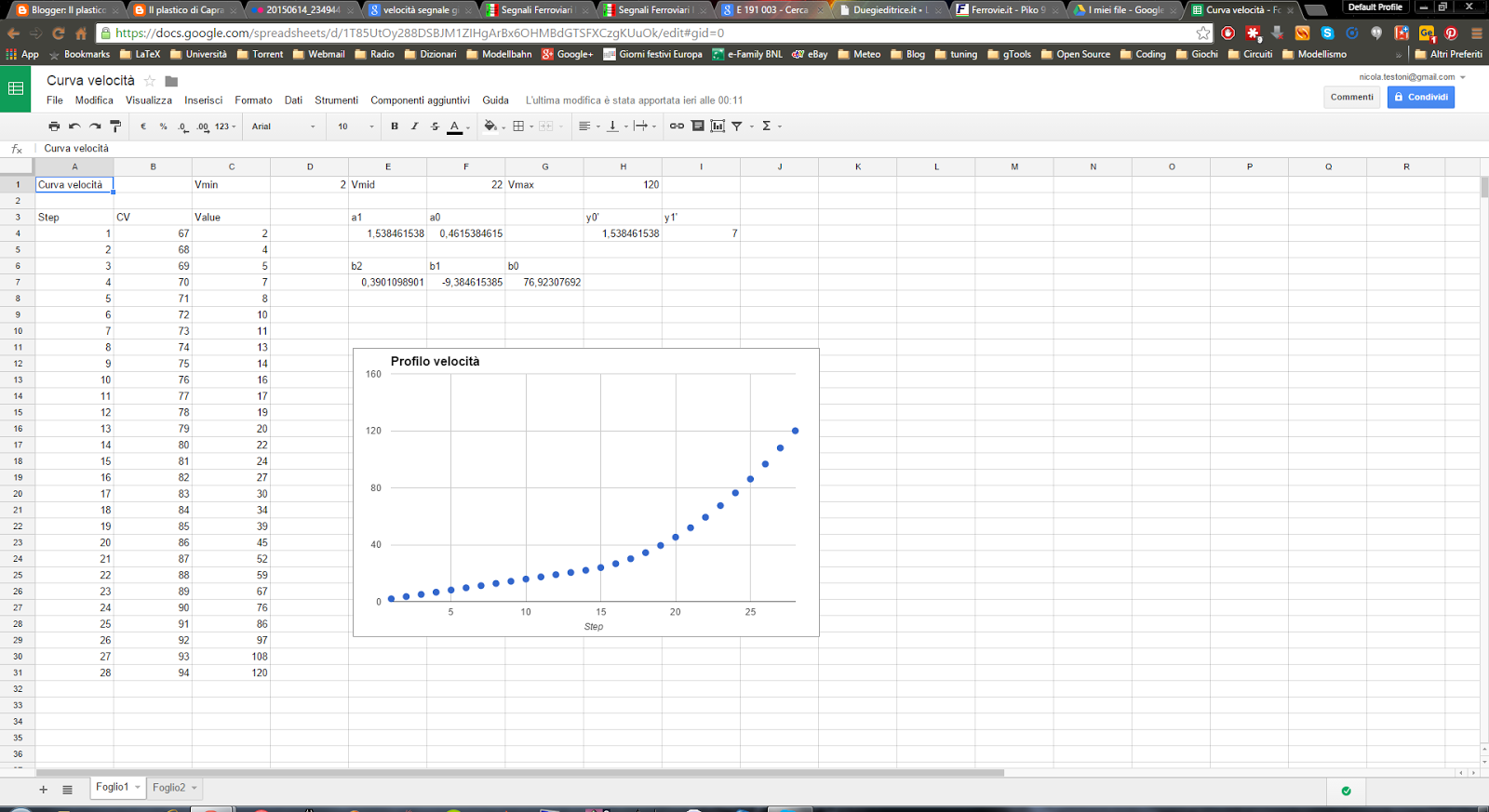Go to the browser home page

pyautogui.click(x=81, y=33)
